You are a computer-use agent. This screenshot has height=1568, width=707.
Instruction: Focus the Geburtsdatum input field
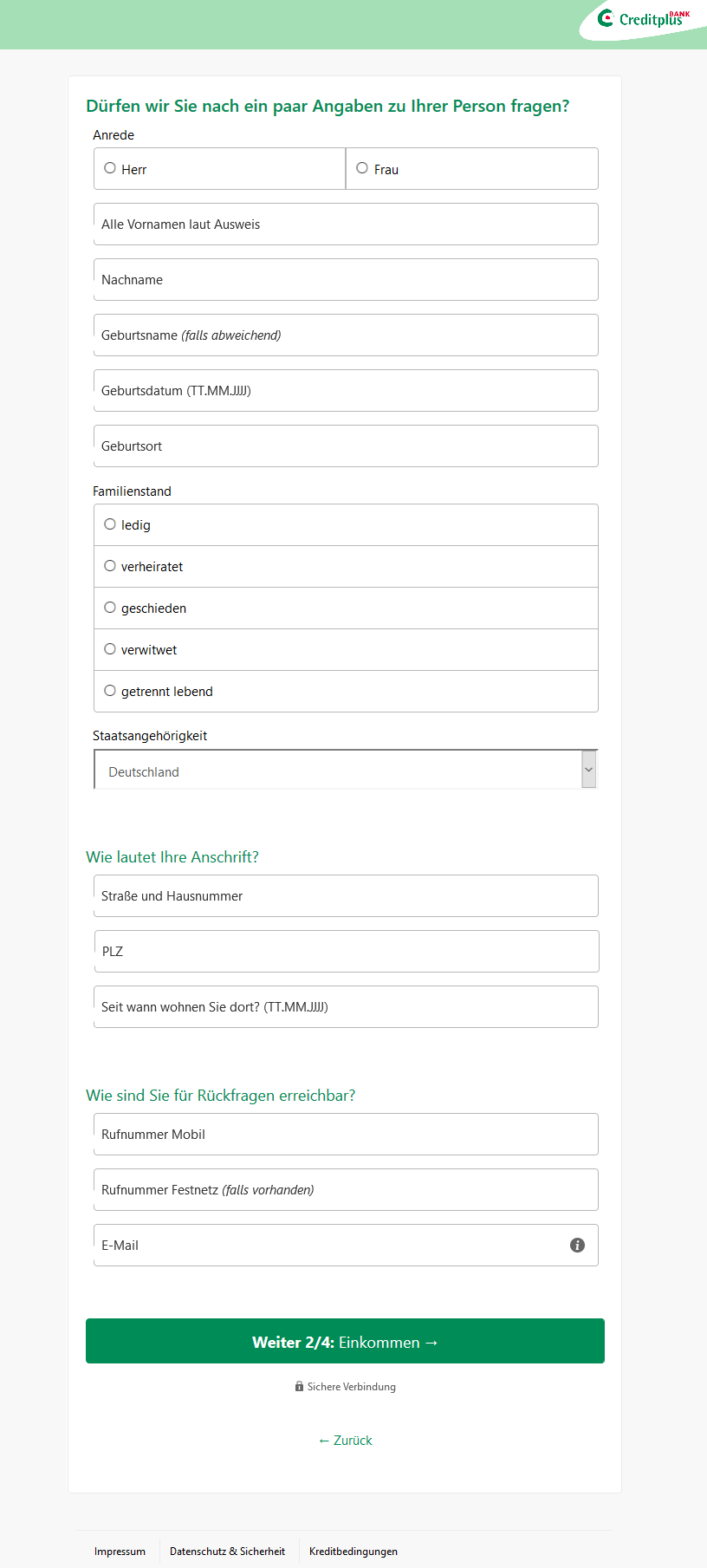[x=346, y=390]
